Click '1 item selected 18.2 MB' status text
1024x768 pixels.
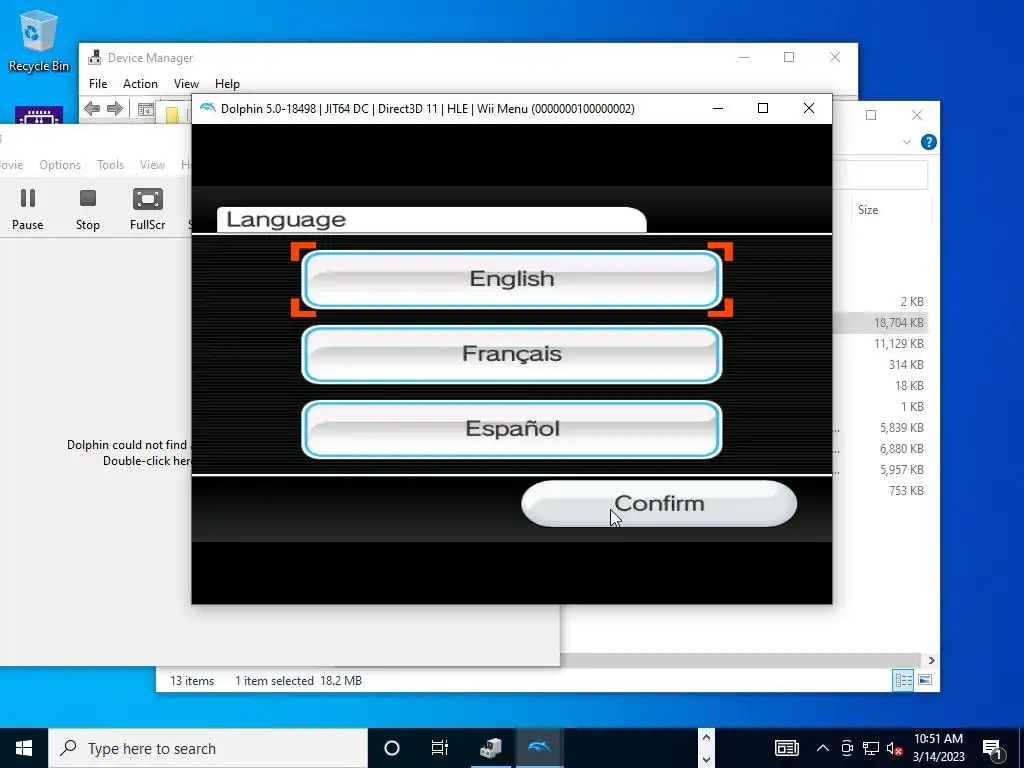[298, 680]
